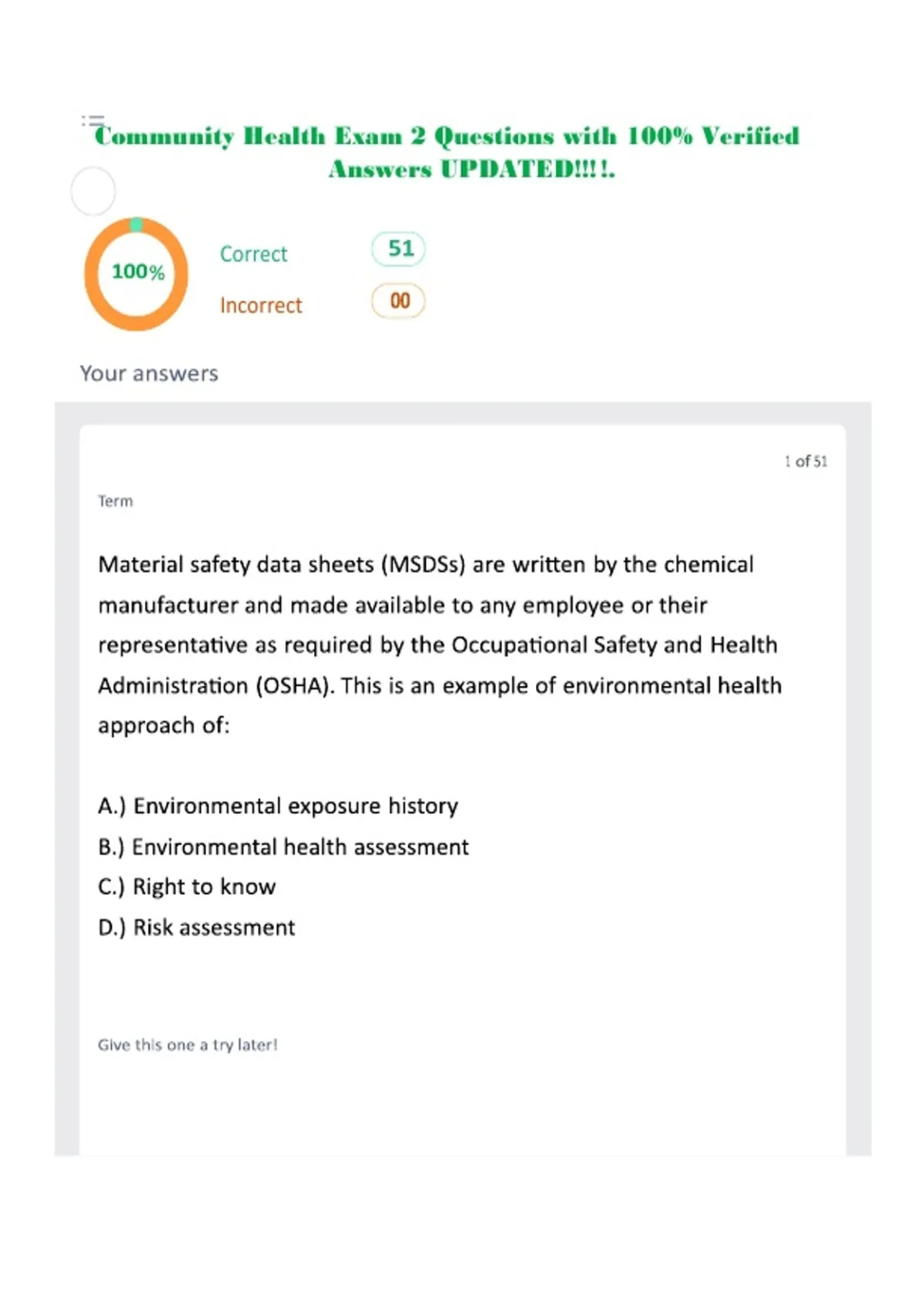The width and height of the screenshot is (924, 1309).
Task: Click the 1 of 51 question counter
Action: 805,461
